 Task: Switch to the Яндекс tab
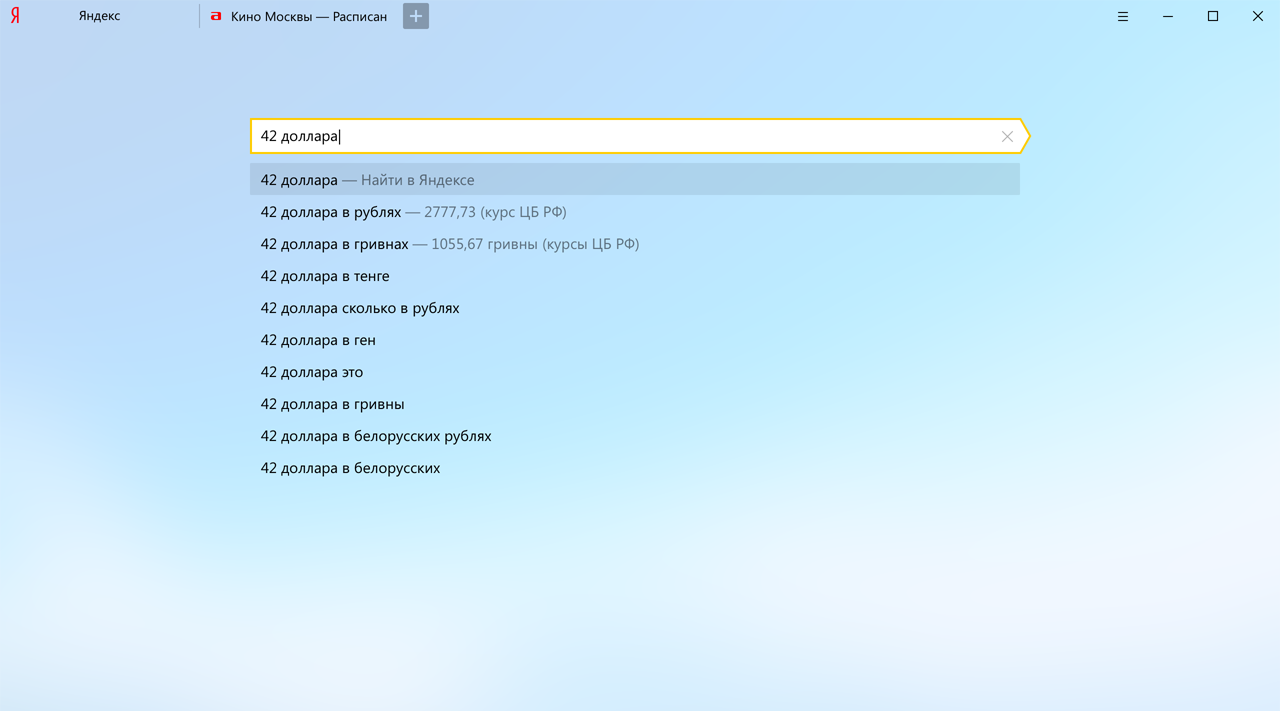coord(100,16)
